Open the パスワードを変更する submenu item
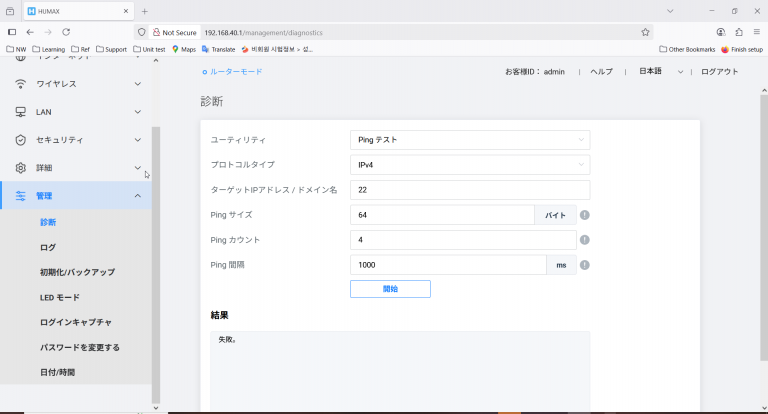The image size is (768, 414). click(80, 347)
